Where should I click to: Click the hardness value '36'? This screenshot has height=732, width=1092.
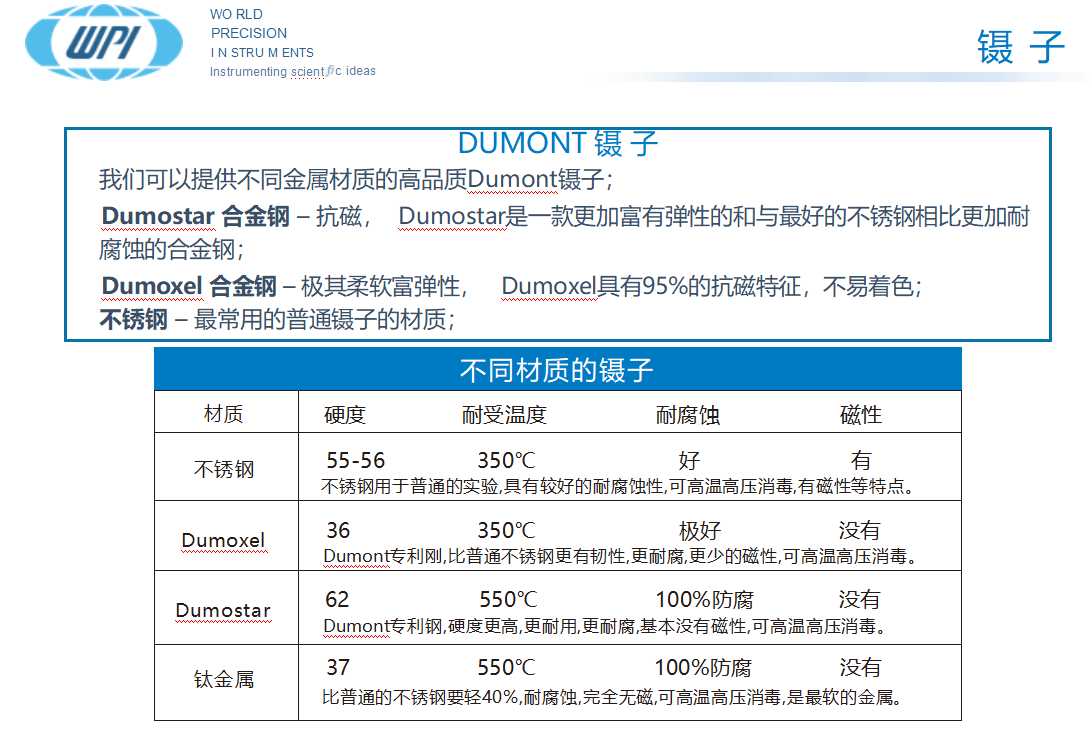click(x=338, y=531)
